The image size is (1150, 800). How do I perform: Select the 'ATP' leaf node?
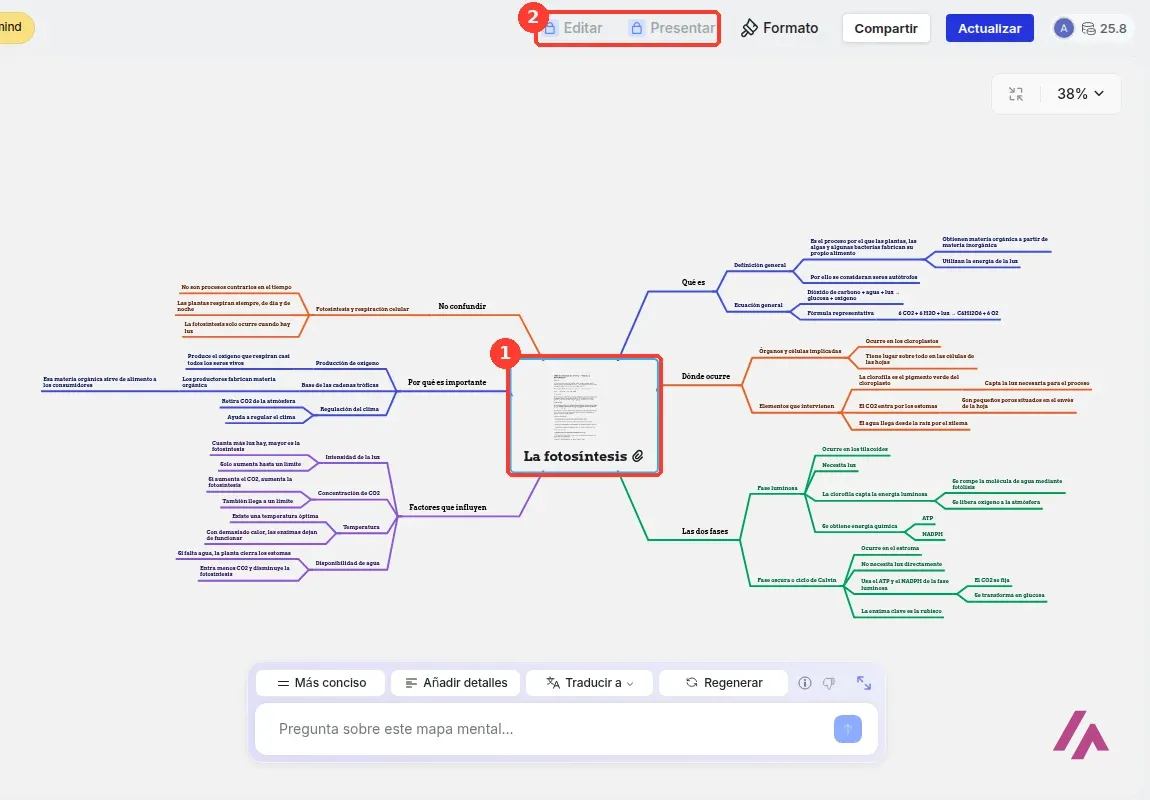coord(928,518)
